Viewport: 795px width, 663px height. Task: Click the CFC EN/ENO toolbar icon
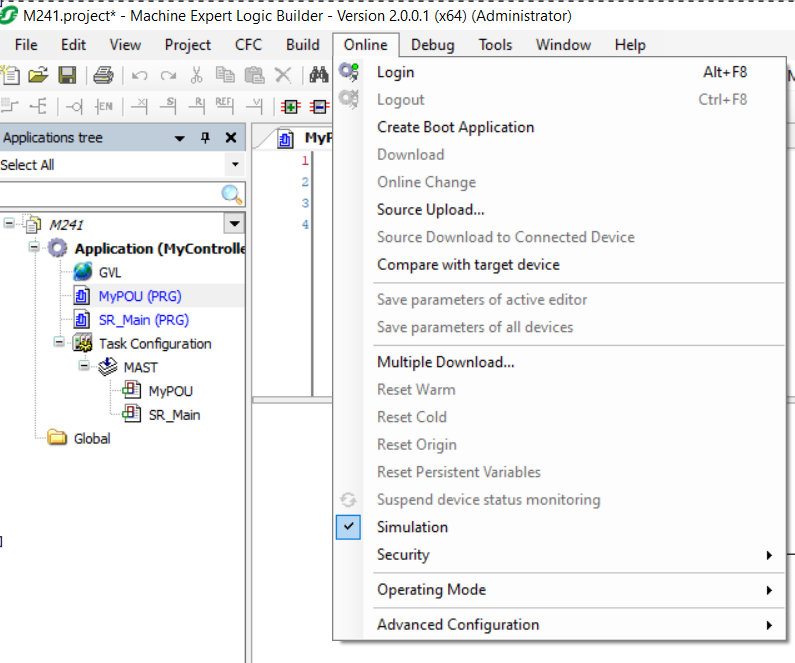pos(103,106)
